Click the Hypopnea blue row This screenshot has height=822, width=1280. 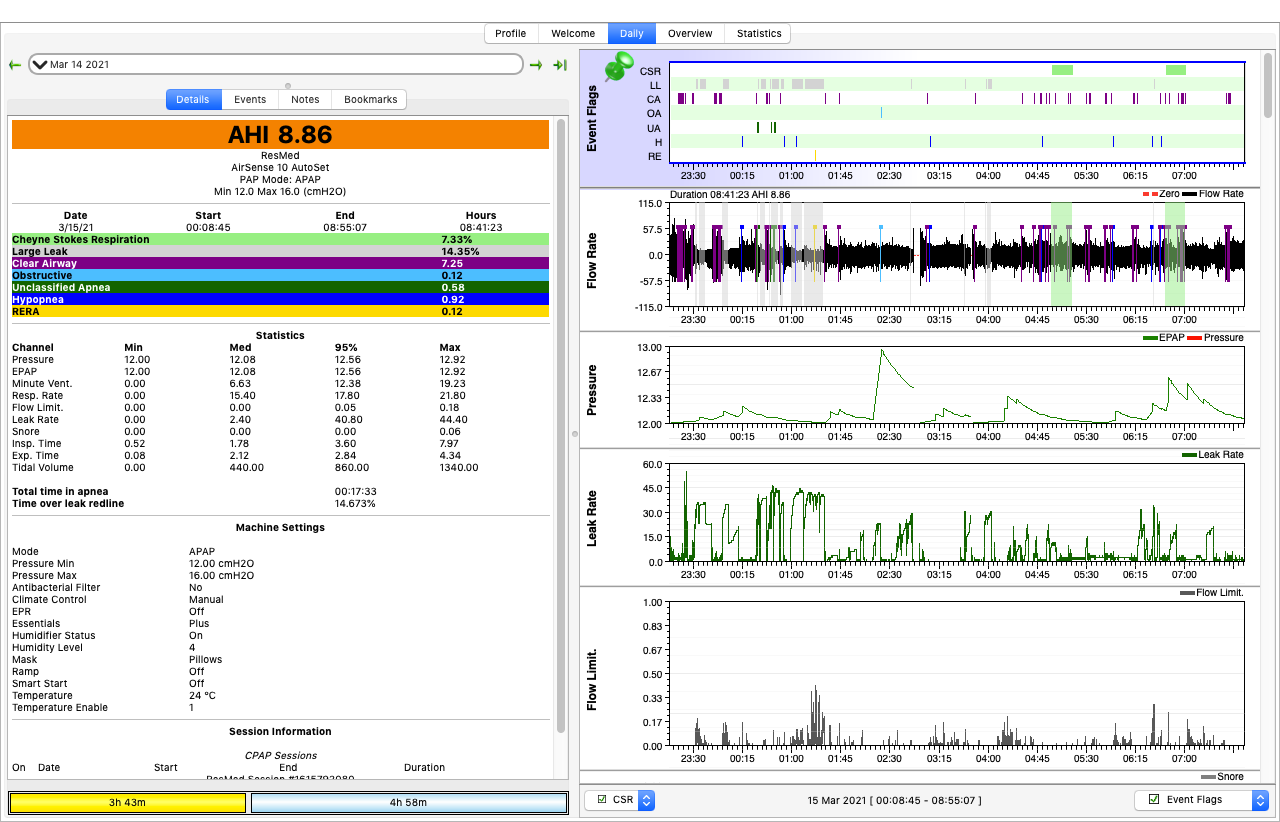point(280,300)
